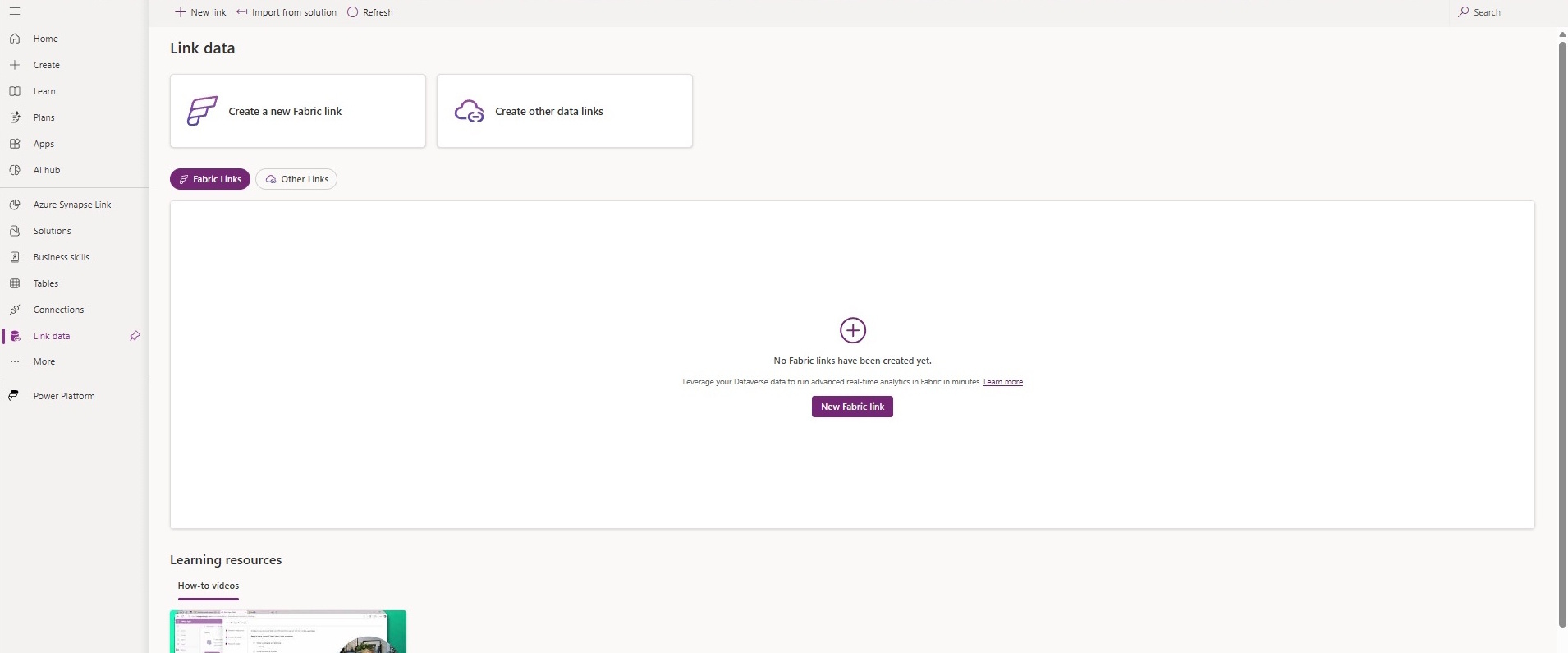Collapse the left navigation hamburger menu
This screenshot has width=1568, height=653.
(15, 11)
